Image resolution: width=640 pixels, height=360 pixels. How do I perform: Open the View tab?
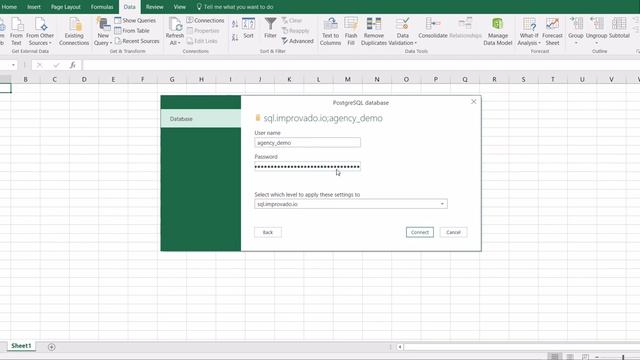[179, 7]
